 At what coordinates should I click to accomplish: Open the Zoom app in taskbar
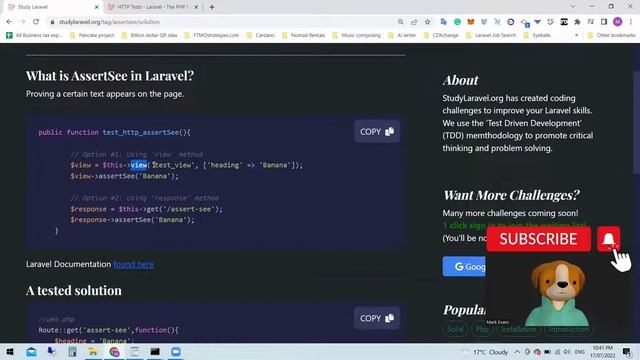click(176, 351)
